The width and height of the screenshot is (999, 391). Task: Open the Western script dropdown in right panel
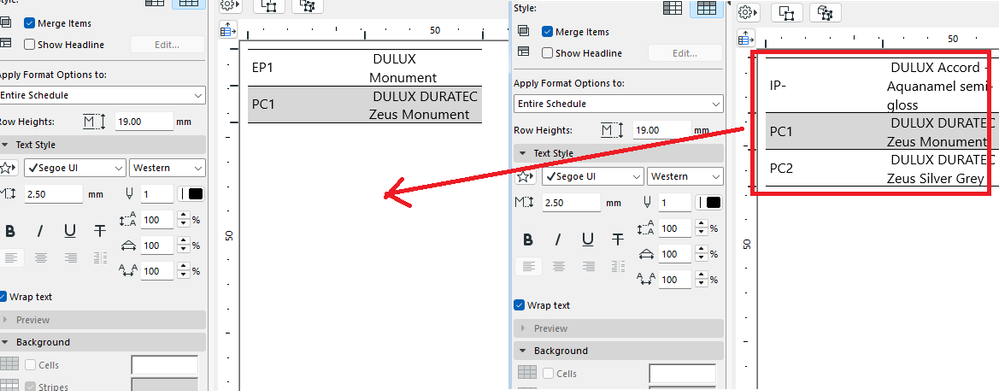[686, 176]
